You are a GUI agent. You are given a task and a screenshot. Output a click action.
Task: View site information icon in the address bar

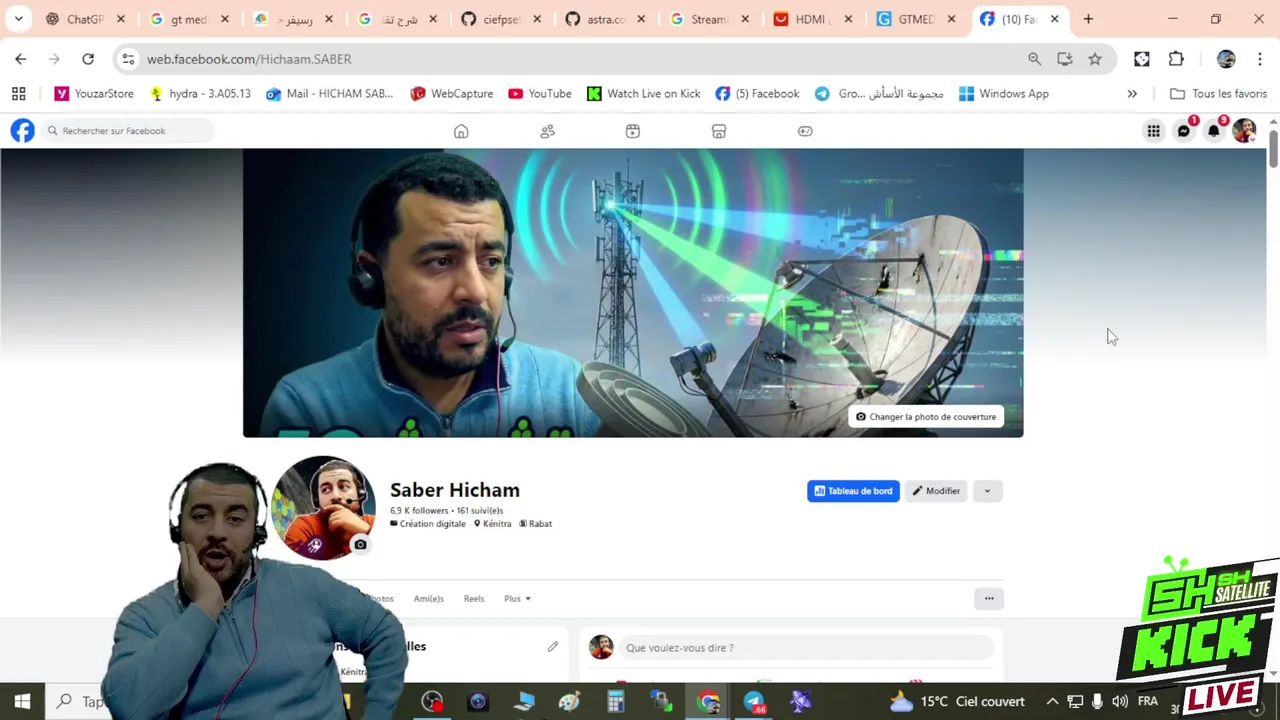point(128,59)
